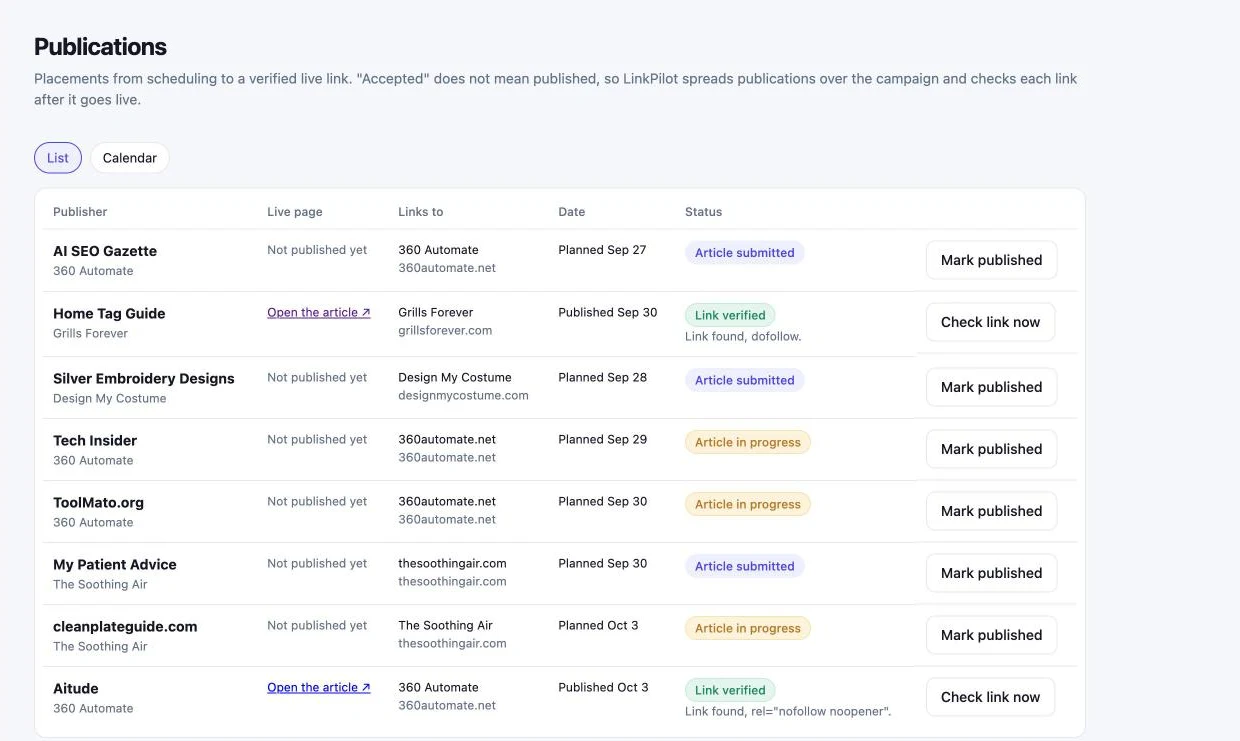This screenshot has height=741, width=1240.
Task: Click the Link verified badge for Aitude
Action: 730,690
